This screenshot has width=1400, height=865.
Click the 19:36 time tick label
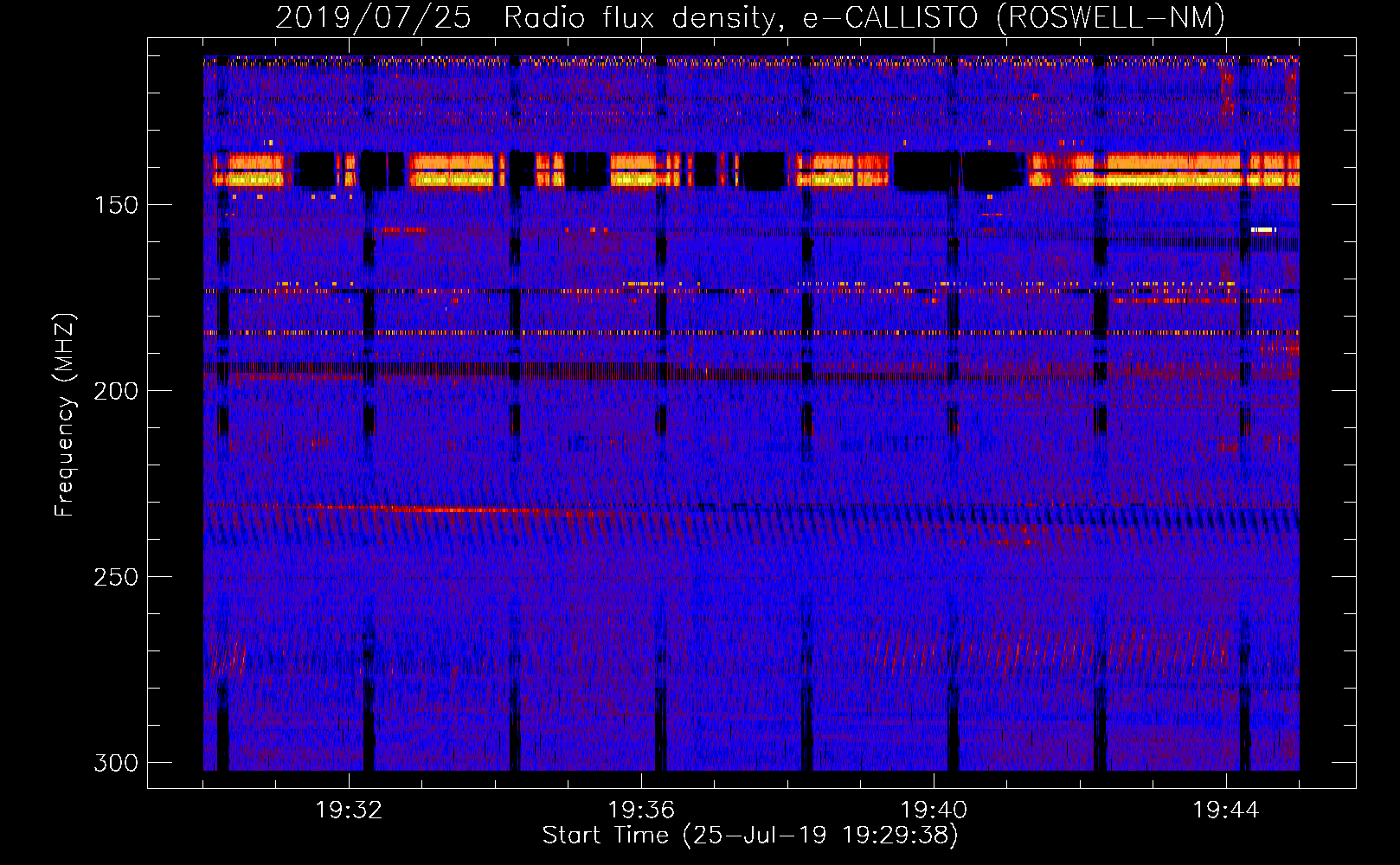click(x=641, y=811)
